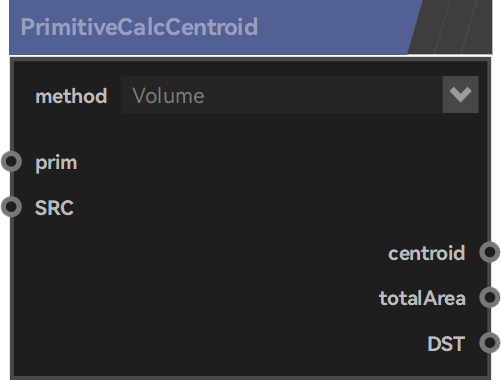The image size is (501, 380).
Task: Click the centroid output label
Action: (427, 253)
